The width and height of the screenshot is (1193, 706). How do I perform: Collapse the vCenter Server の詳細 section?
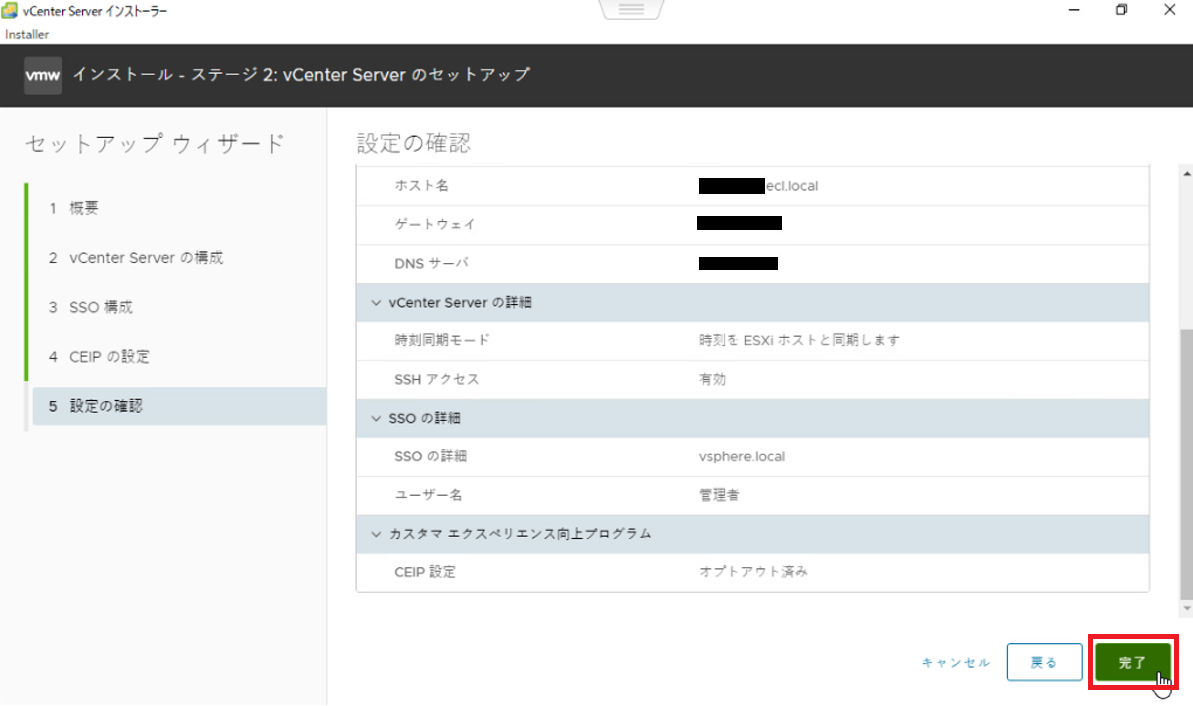[377, 302]
